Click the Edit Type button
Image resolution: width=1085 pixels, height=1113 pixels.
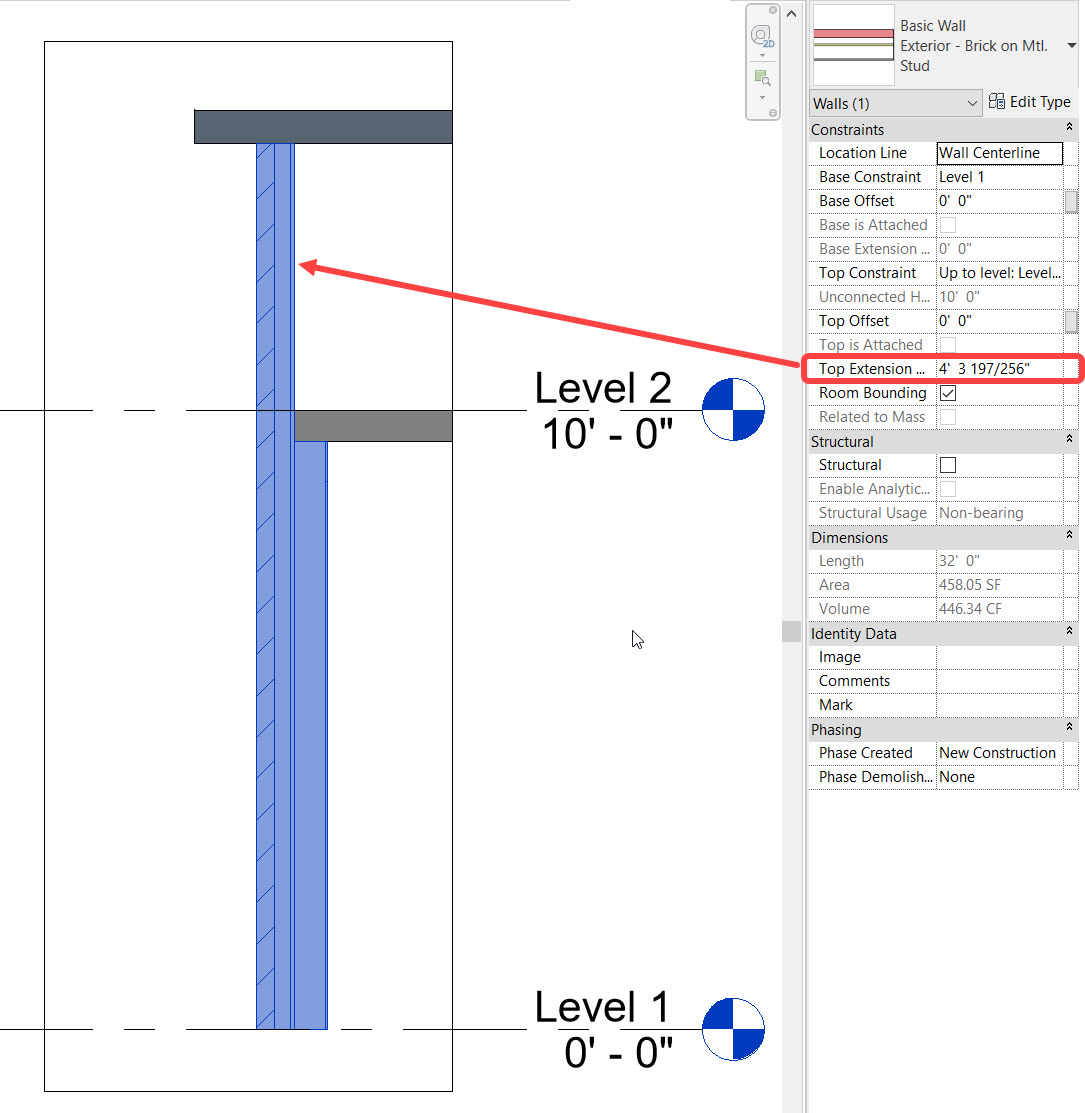click(1029, 101)
